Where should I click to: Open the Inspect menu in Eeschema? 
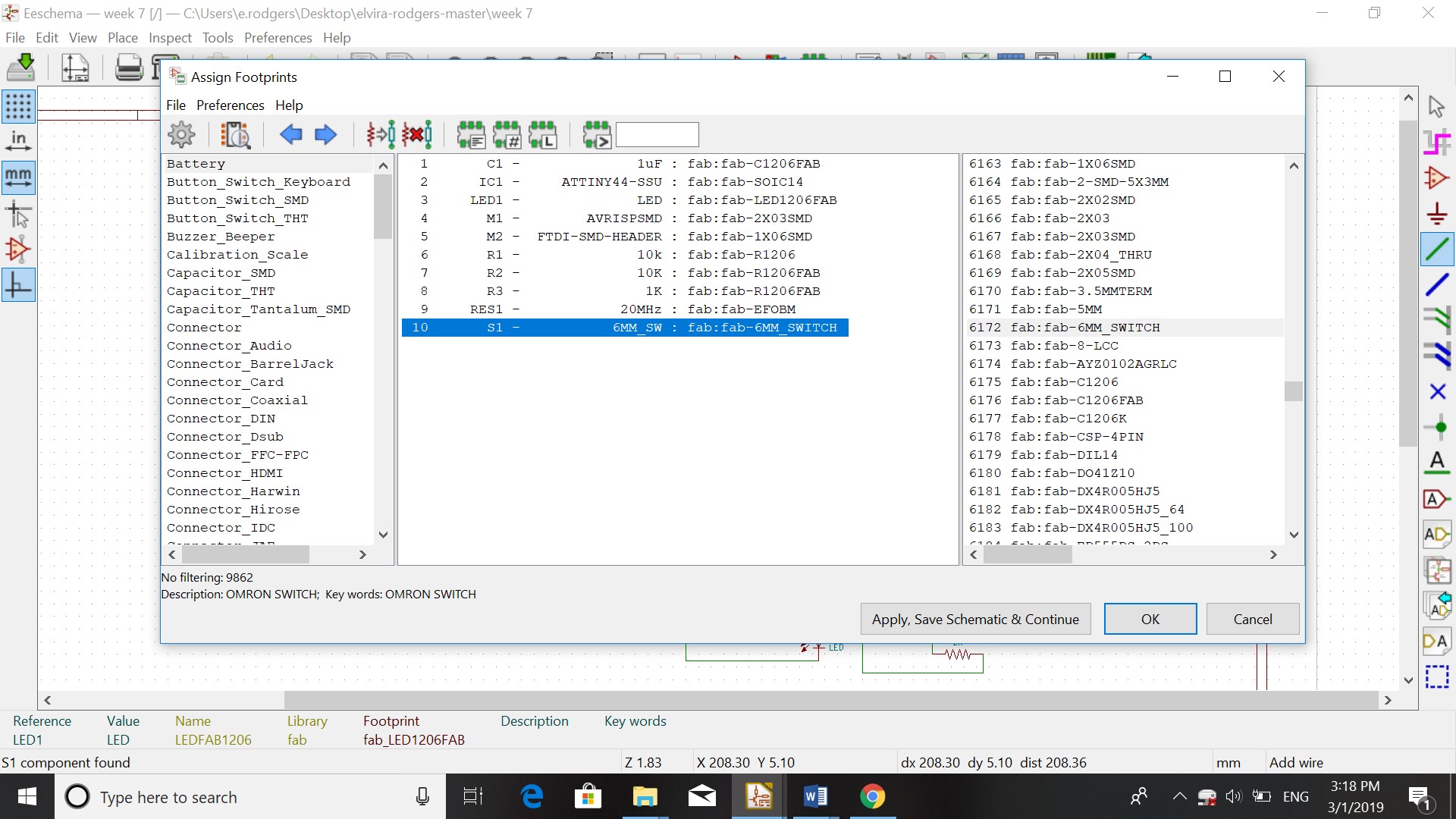[170, 38]
